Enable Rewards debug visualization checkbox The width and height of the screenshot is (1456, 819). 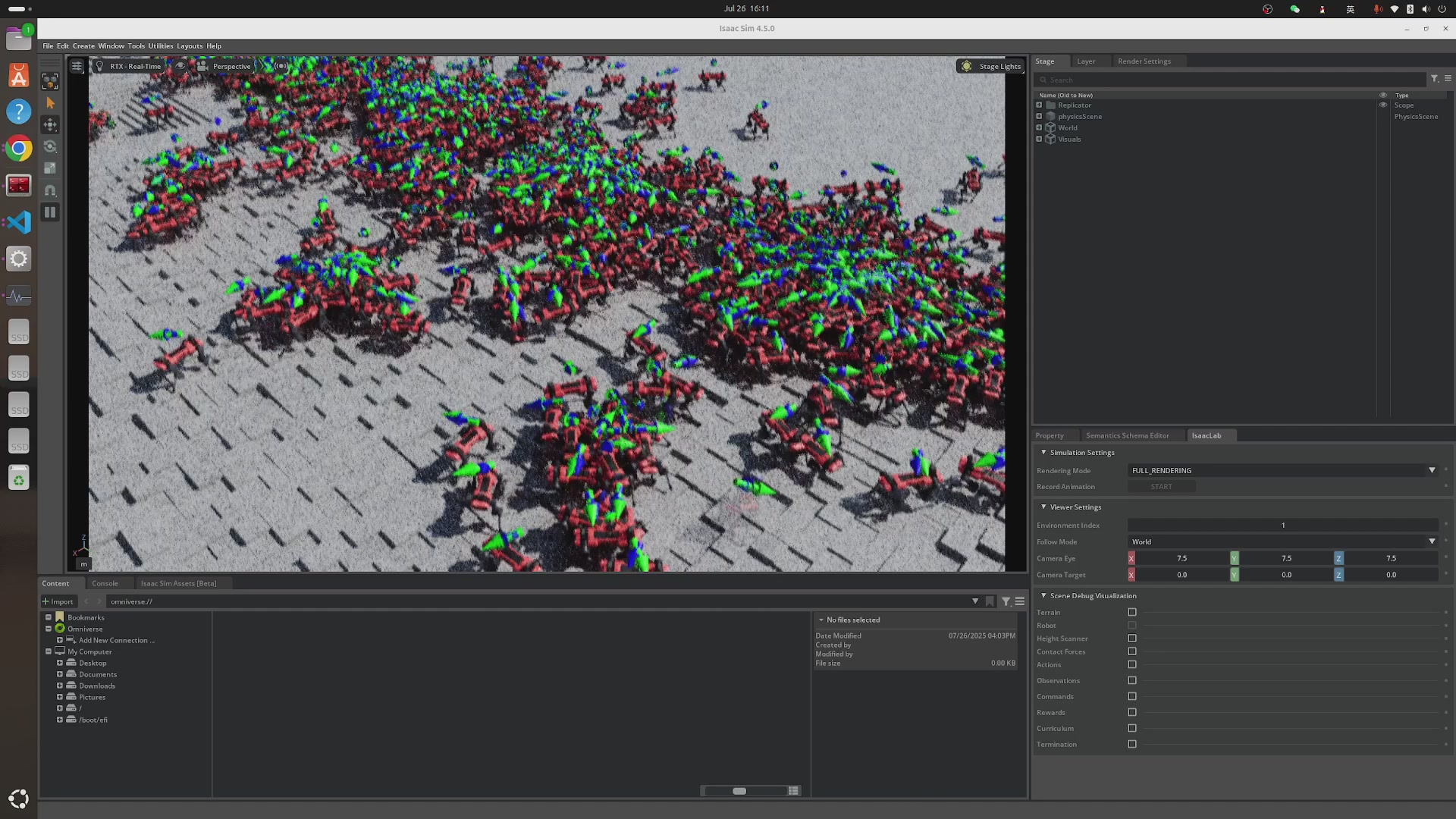click(x=1132, y=713)
